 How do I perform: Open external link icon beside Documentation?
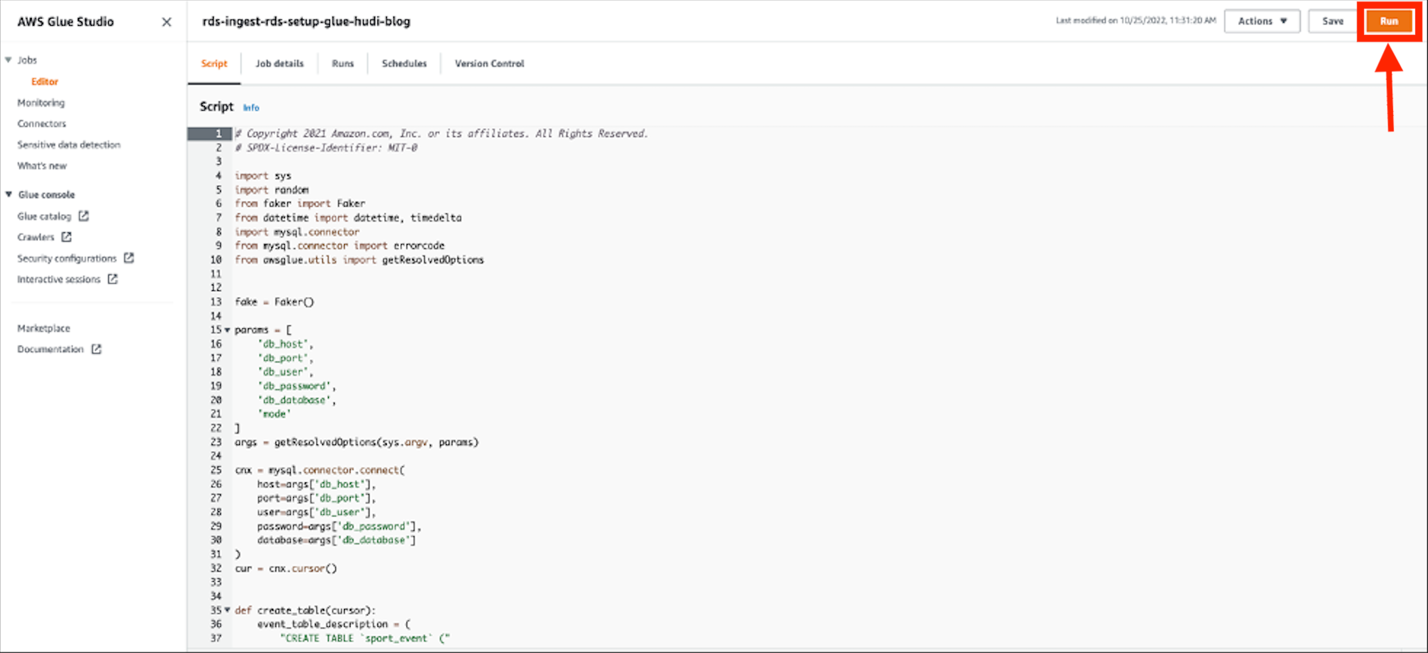pyautogui.click(x=96, y=349)
